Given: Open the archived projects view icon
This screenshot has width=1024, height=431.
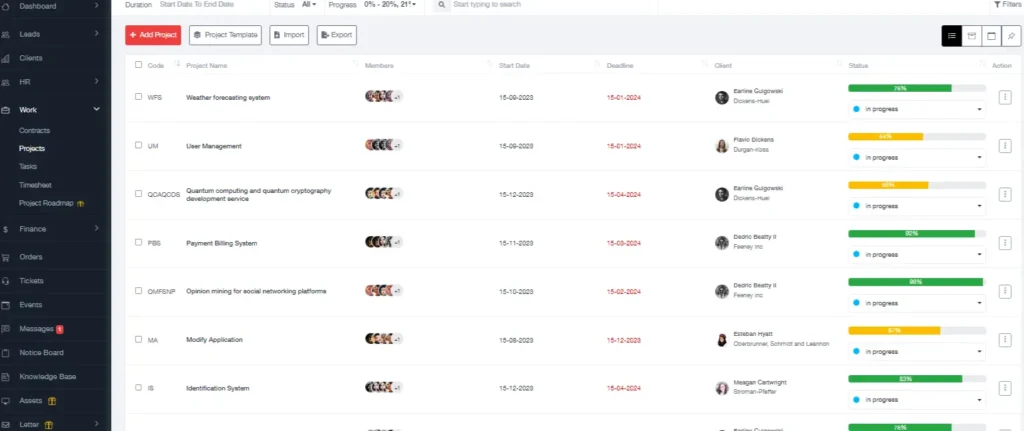Looking at the screenshot, I should [x=971, y=36].
